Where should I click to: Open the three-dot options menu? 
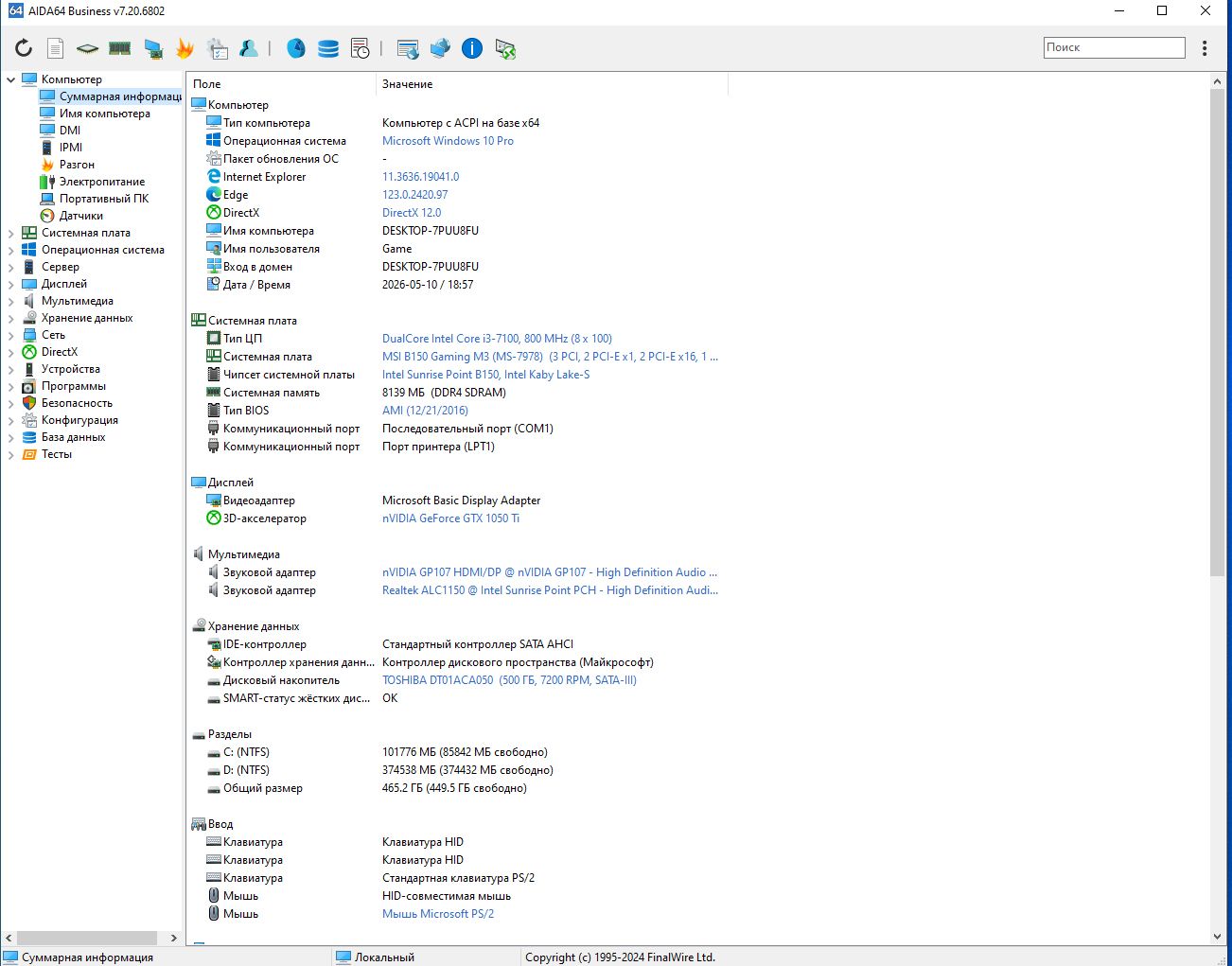click(1205, 48)
